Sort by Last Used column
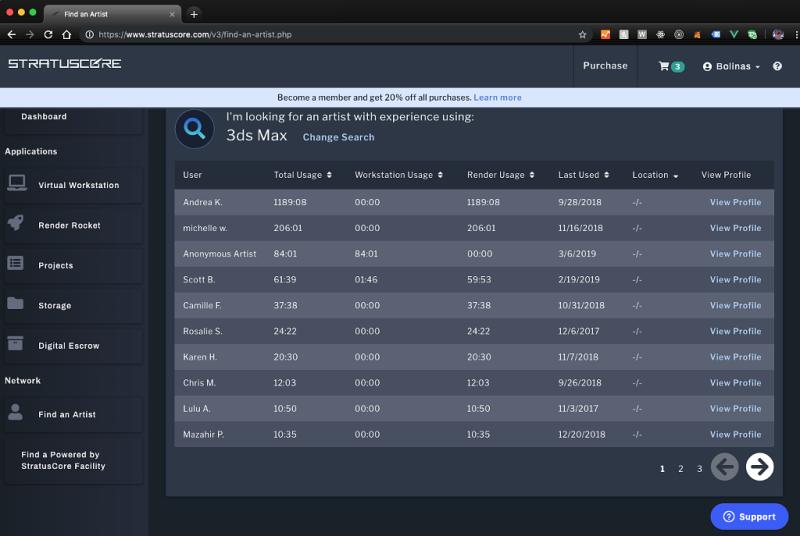The width and height of the screenshot is (800, 536). click(583, 175)
